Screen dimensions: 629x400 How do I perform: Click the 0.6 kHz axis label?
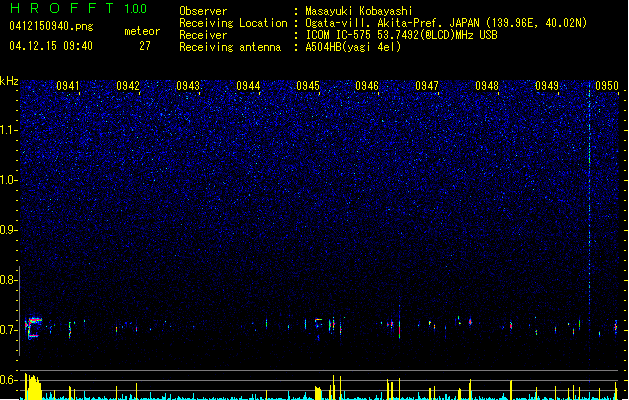8,380
